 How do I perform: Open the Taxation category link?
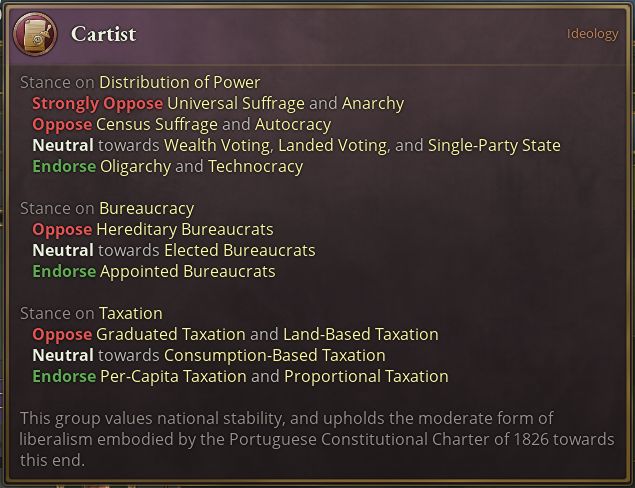tap(130, 313)
